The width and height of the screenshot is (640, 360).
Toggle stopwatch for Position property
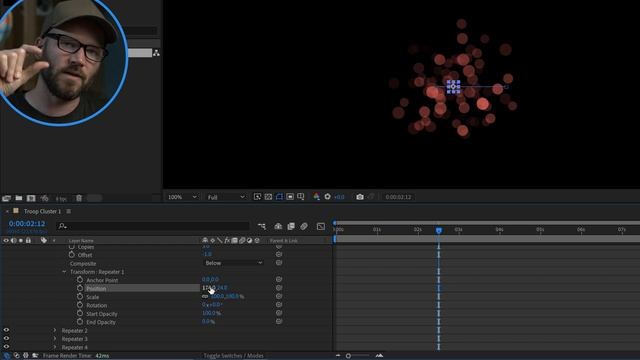click(80, 288)
